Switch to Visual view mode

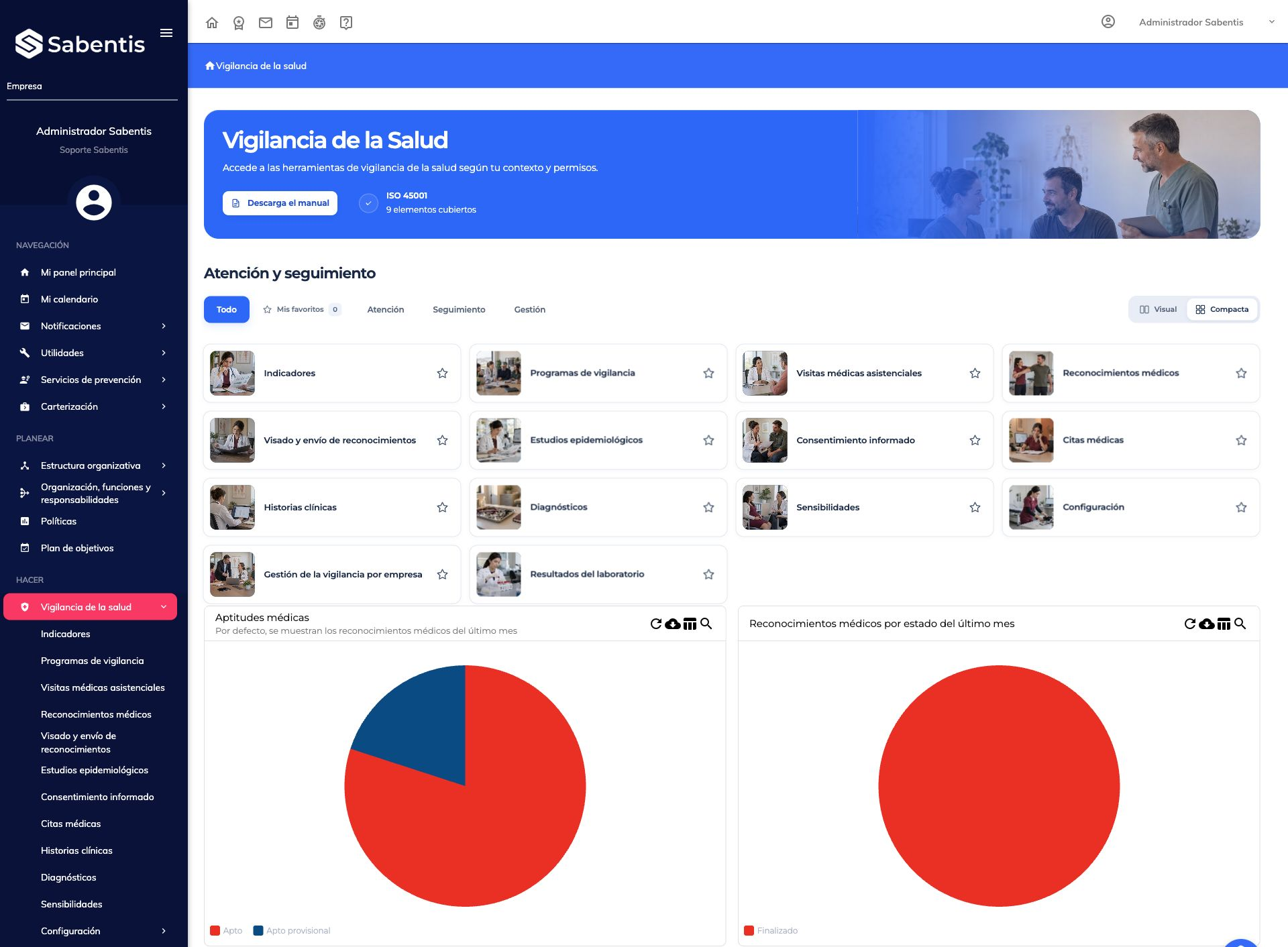click(1158, 309)
